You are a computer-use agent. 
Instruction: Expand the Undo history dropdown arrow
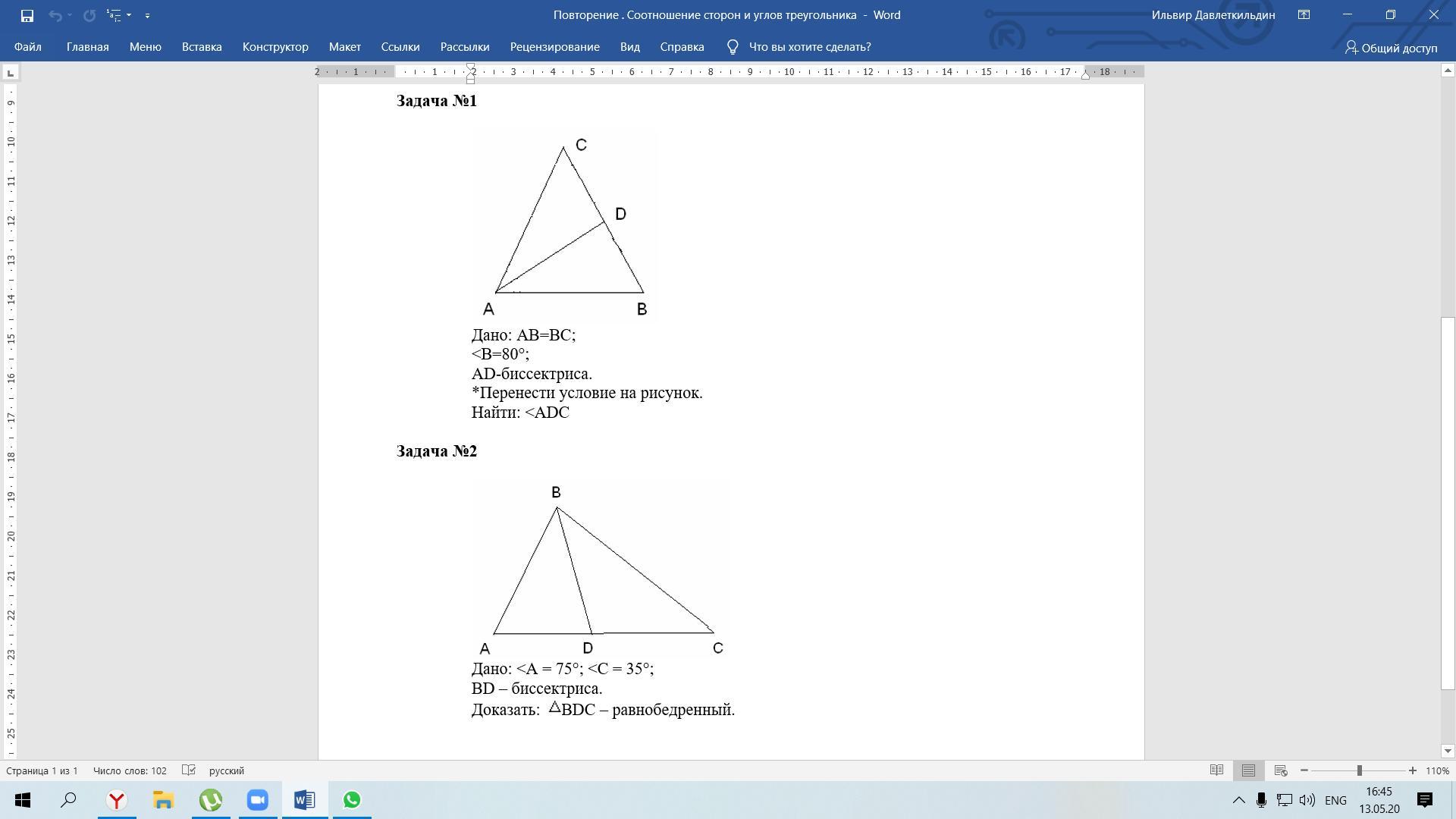[x=70, y=15]
